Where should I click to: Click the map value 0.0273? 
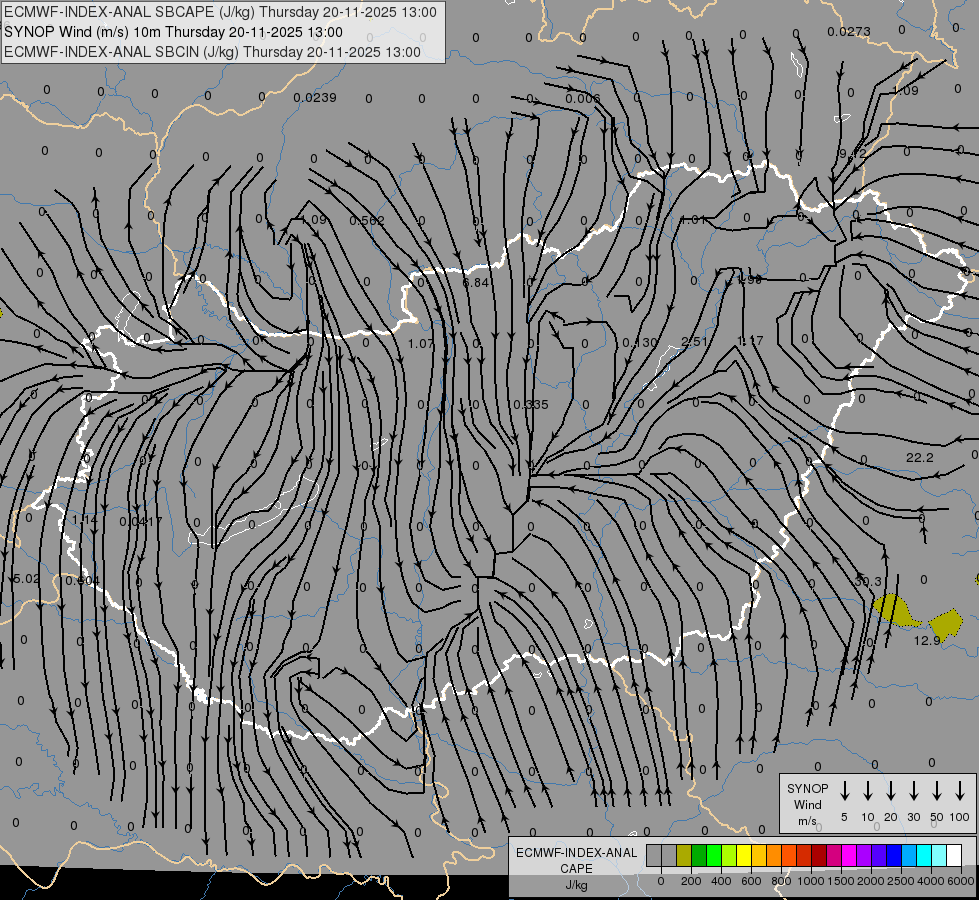(x=849, y=31)
